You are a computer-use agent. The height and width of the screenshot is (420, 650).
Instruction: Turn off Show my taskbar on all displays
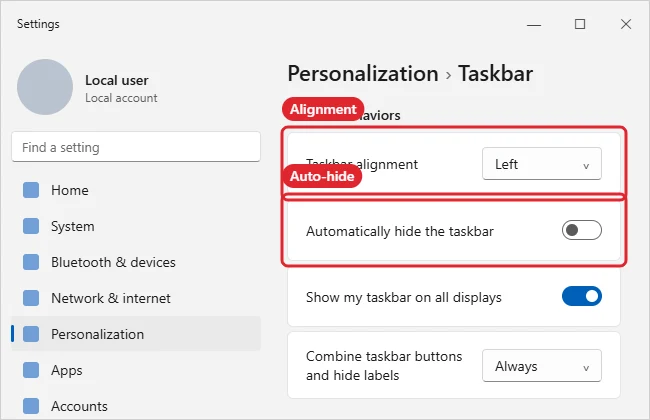tap(582, 296)
